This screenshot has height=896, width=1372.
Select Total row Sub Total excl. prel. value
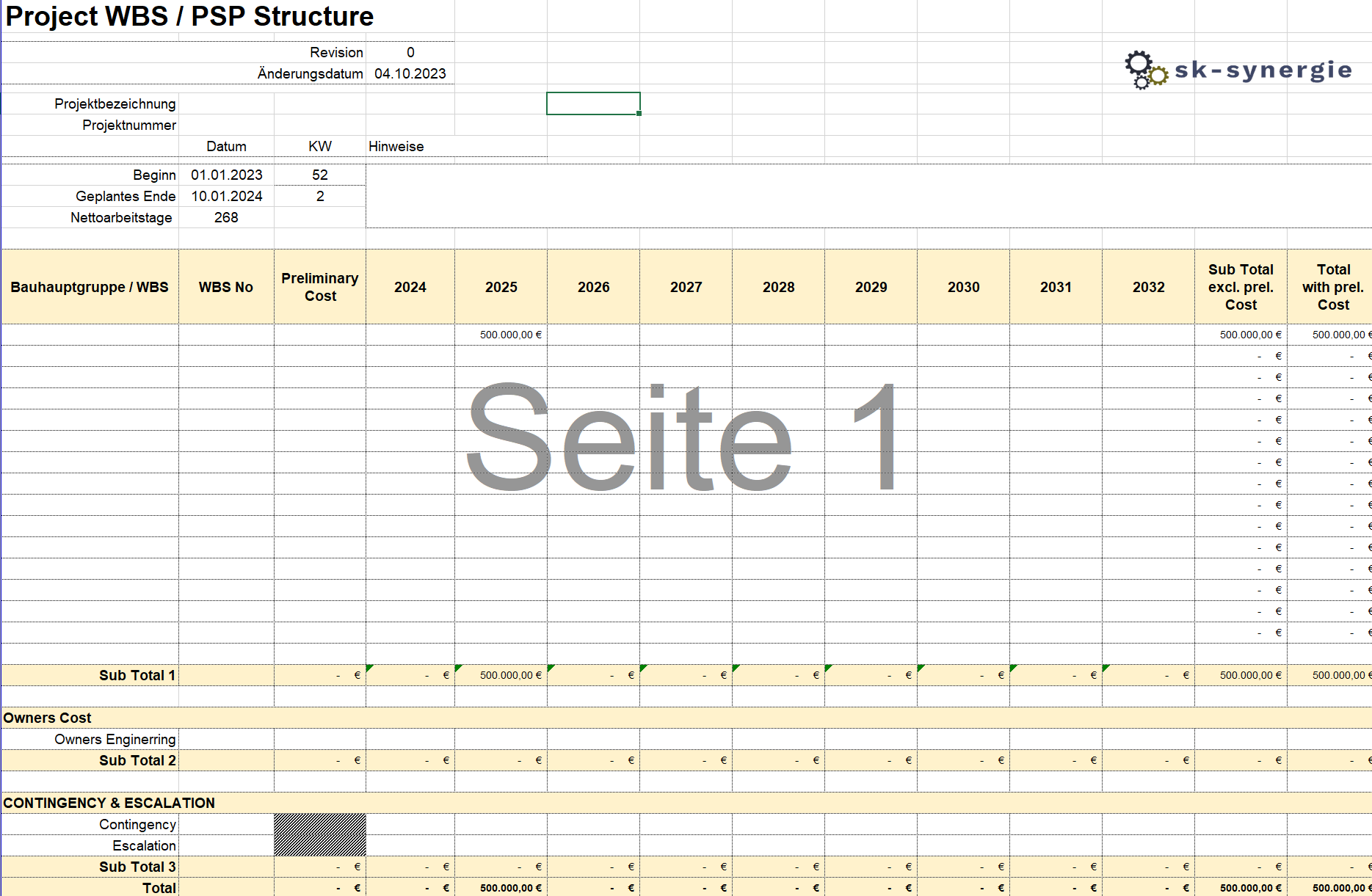(1241, 888)
